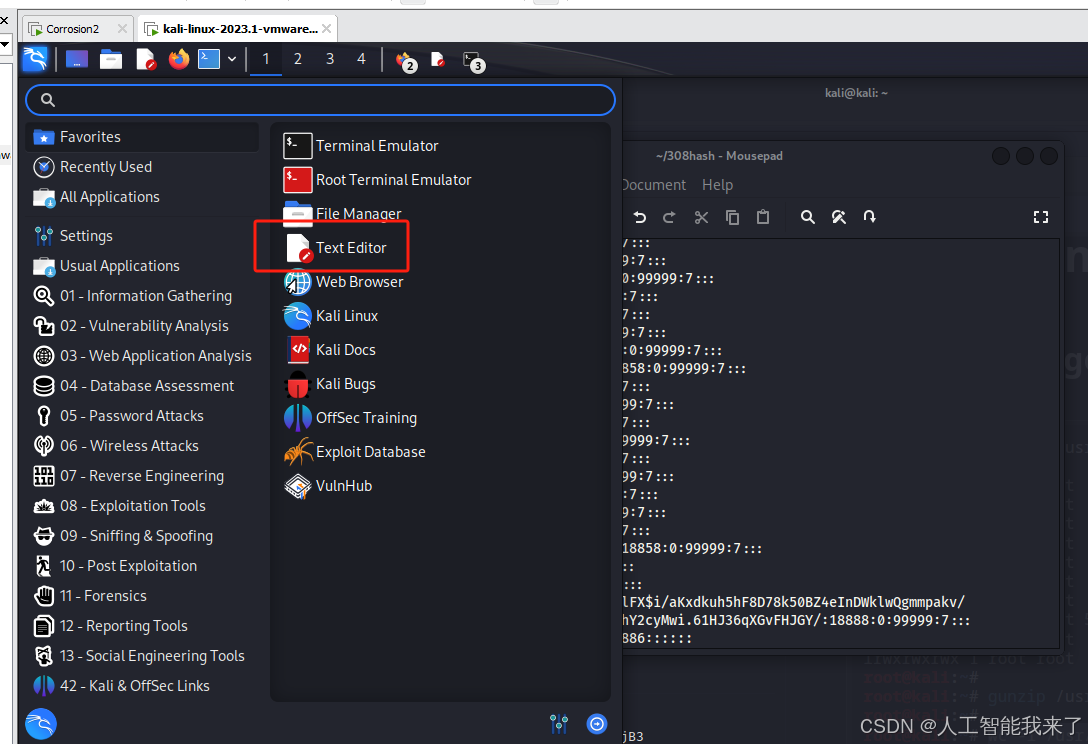Open 08 - Exploitation Tools category
The height and width of the screenshot is (744, 1088).
142,506
